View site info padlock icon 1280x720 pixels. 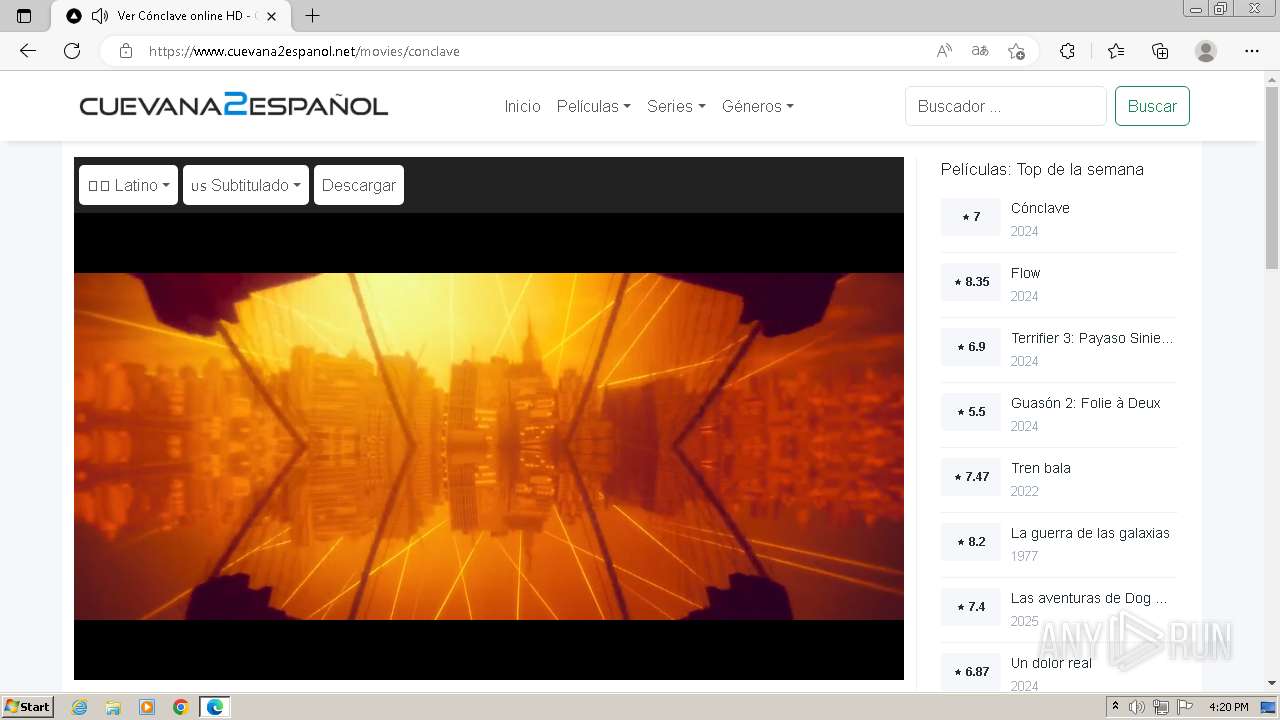126,51
